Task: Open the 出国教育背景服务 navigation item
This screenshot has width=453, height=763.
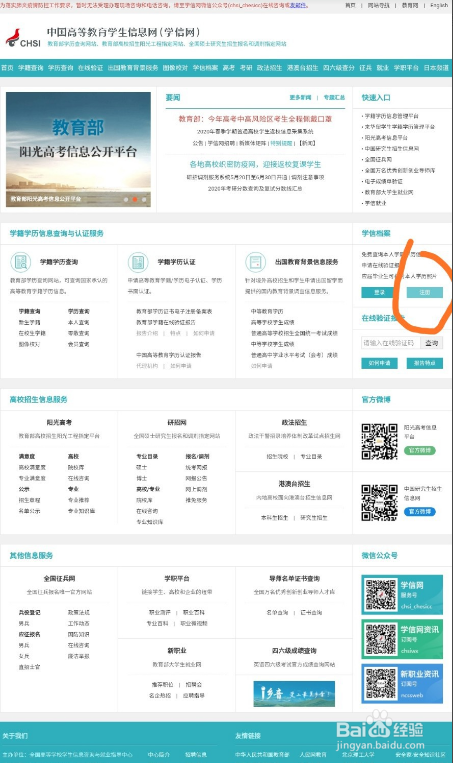Action: [133, 68]
